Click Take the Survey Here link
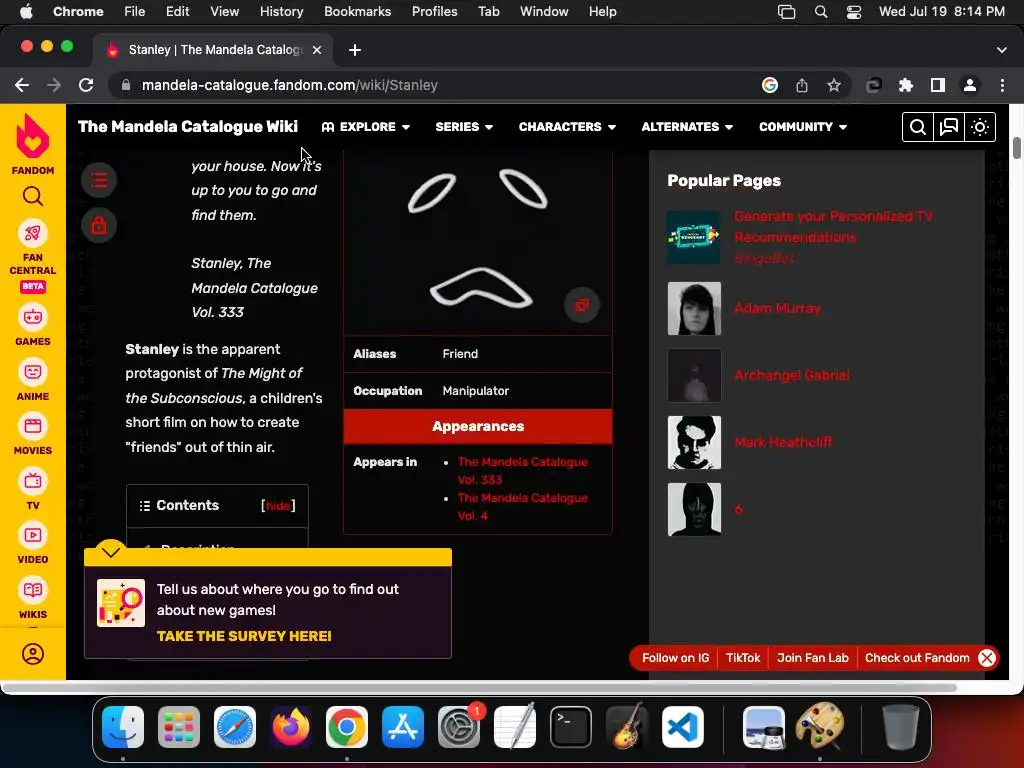Image resolution: width=1024 pixels, height=768 pixels. (244, 635)
